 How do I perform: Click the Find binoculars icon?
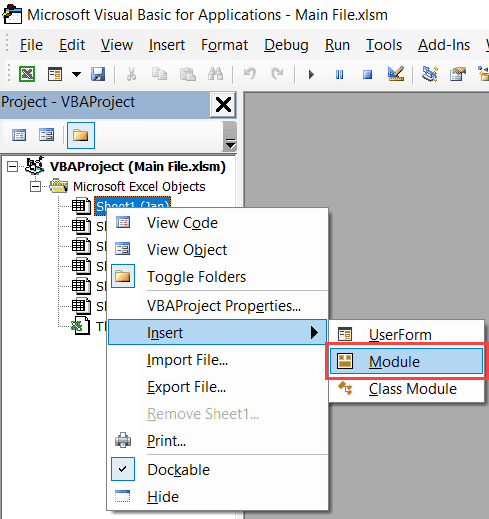215,74
